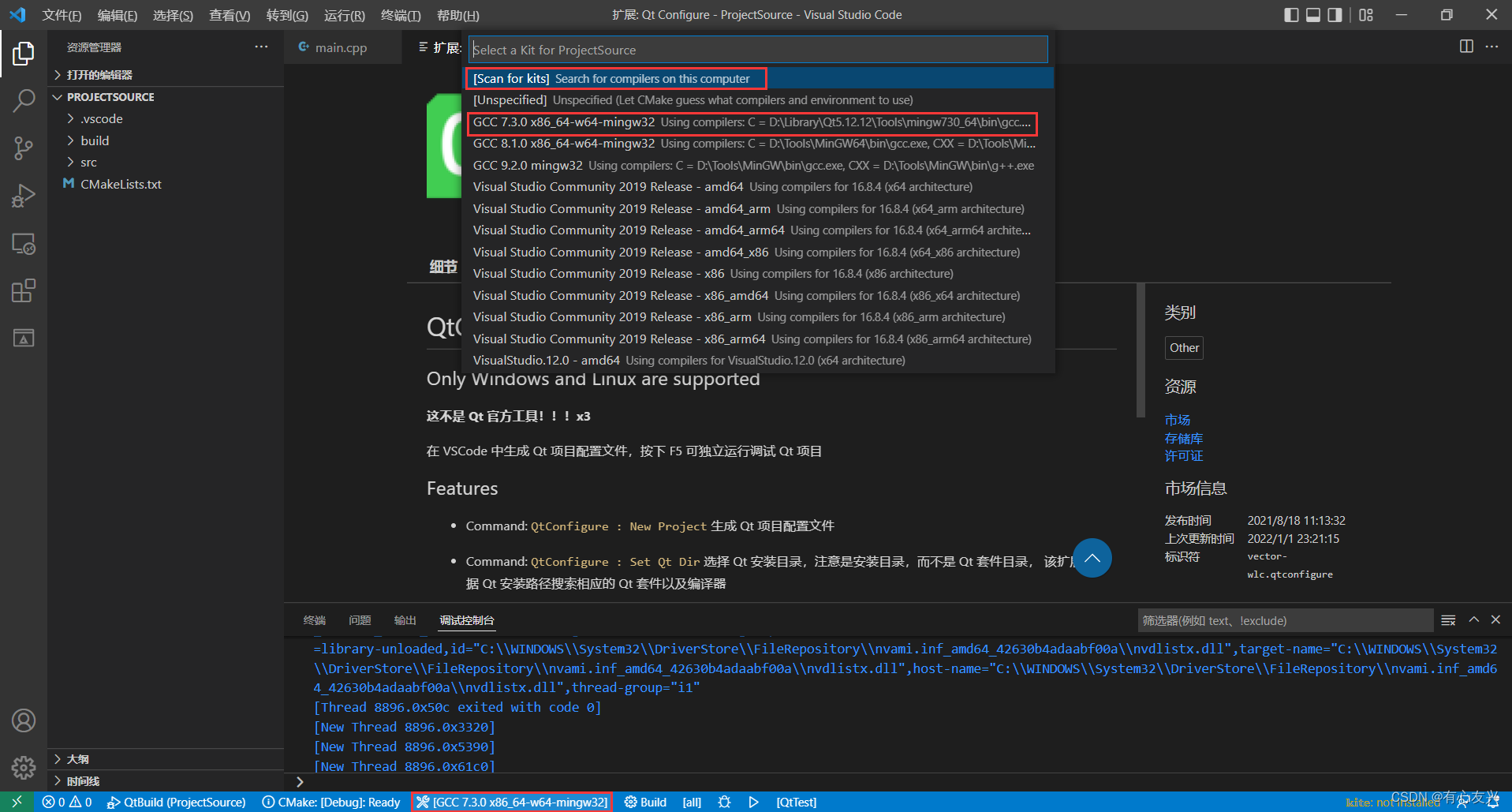The width and height of the screenshot is (1512, 812).
Task: Open the 市场 link in extension details
Action: pyautogui.click(x=1178, y=419)
